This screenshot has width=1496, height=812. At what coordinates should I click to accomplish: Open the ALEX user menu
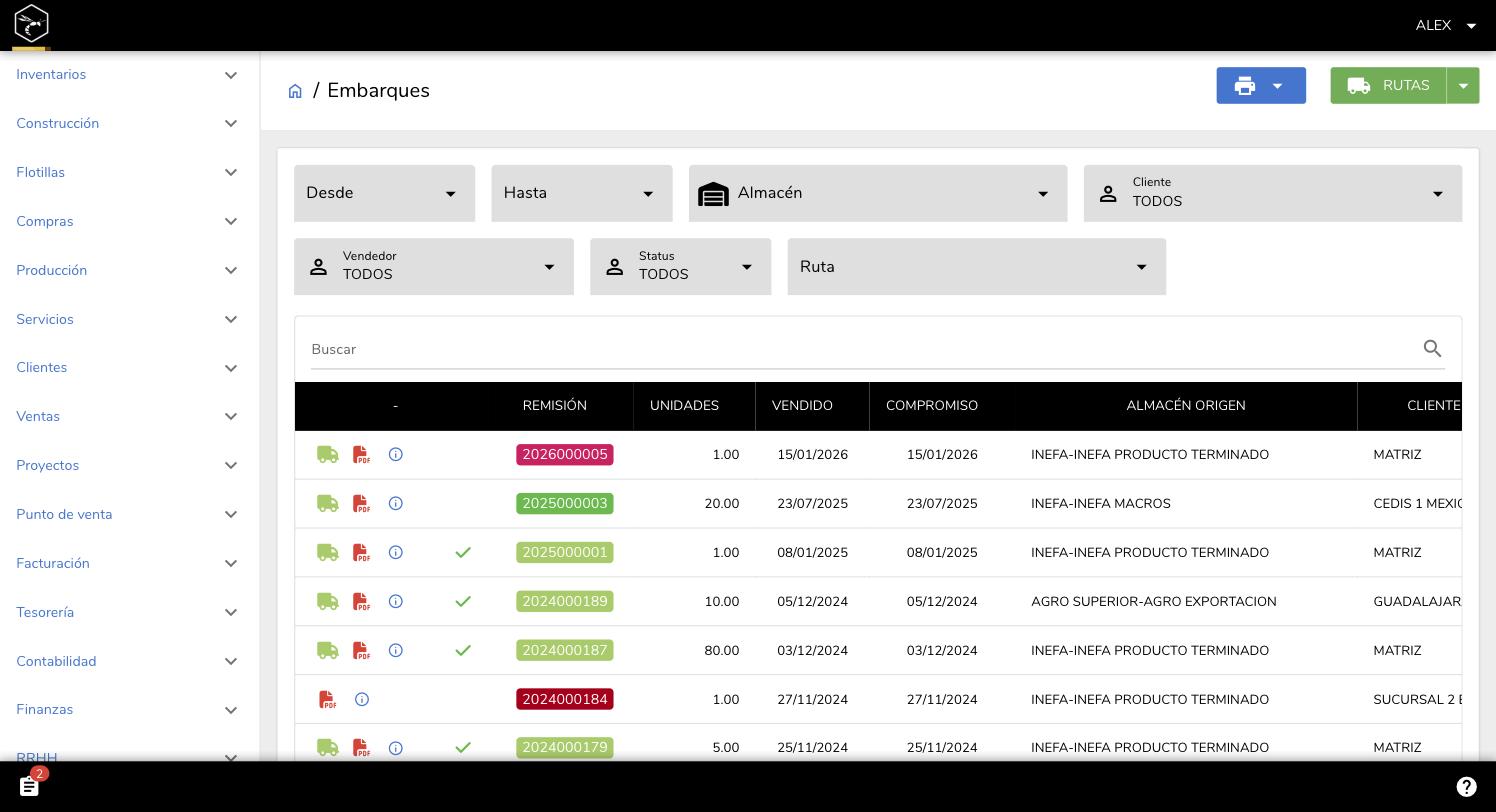click(1446, 25)
